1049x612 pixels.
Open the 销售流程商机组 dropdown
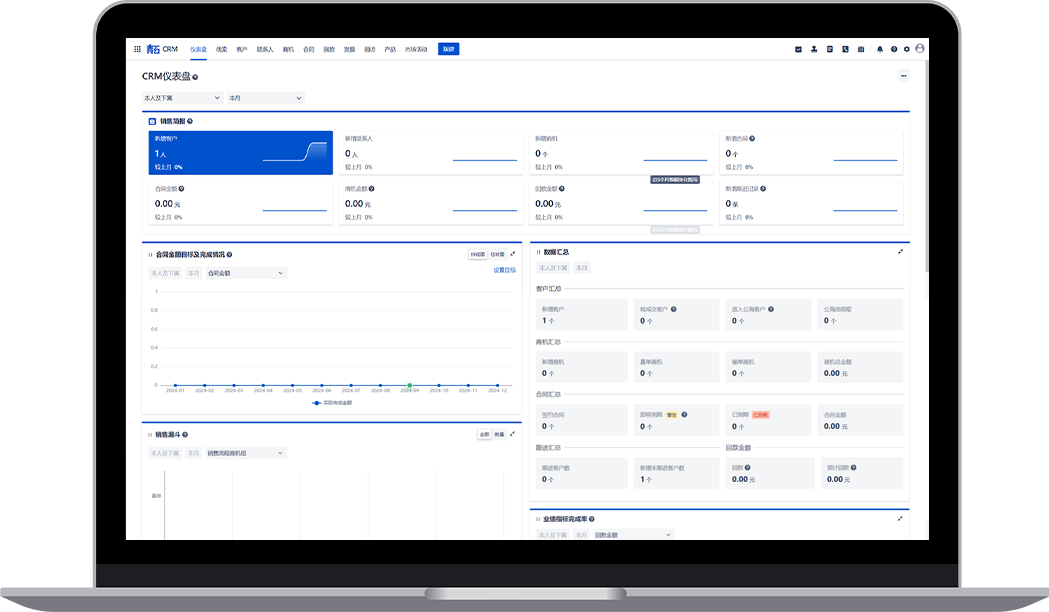[246, 453]
